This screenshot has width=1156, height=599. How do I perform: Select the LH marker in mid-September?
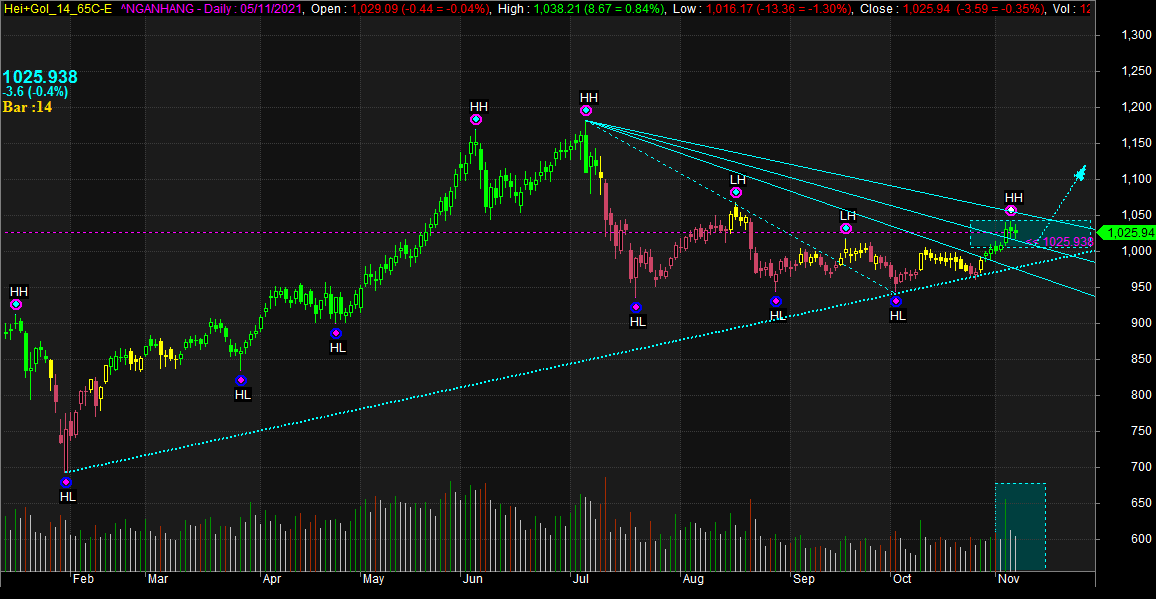click(846, 229)
